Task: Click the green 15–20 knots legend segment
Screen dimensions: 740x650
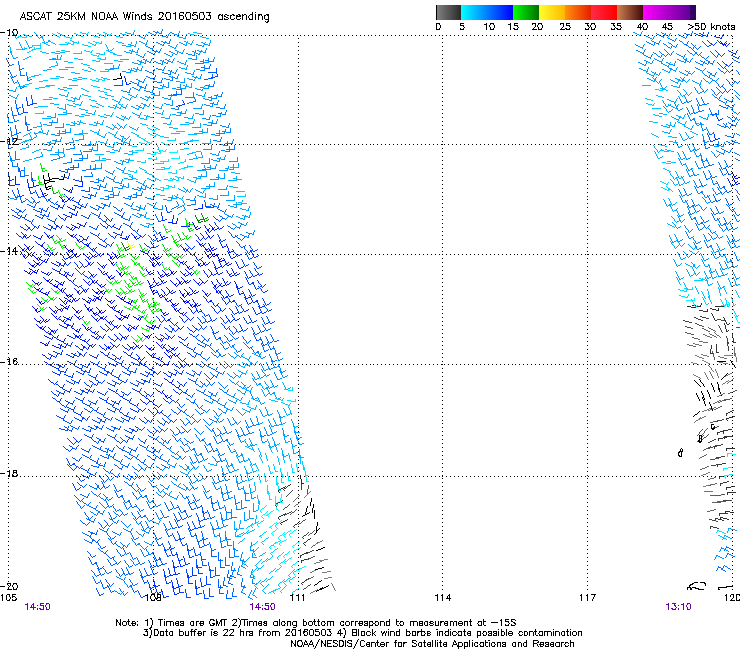Action: 526,12
